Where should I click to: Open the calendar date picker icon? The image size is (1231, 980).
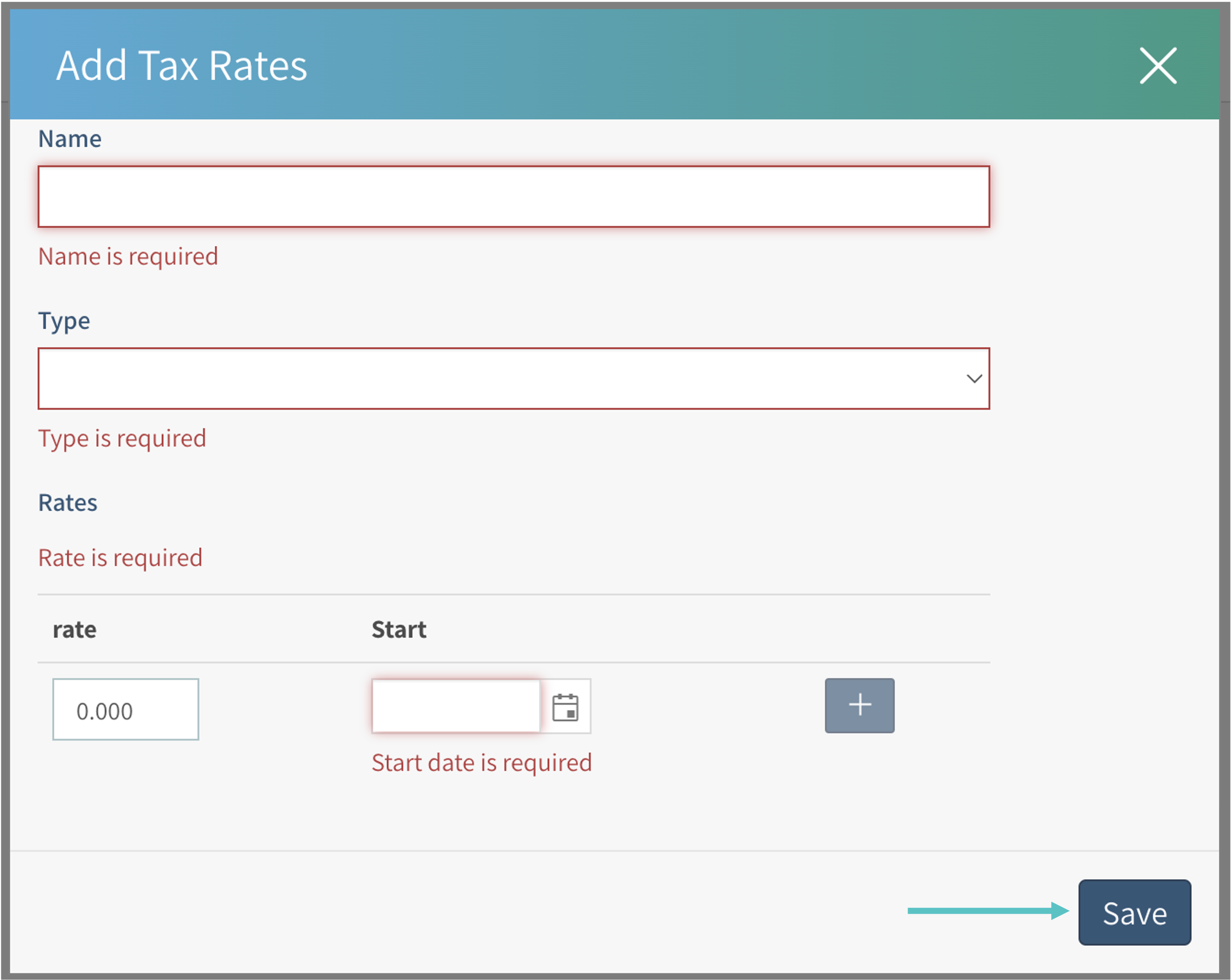coord(565,707)
